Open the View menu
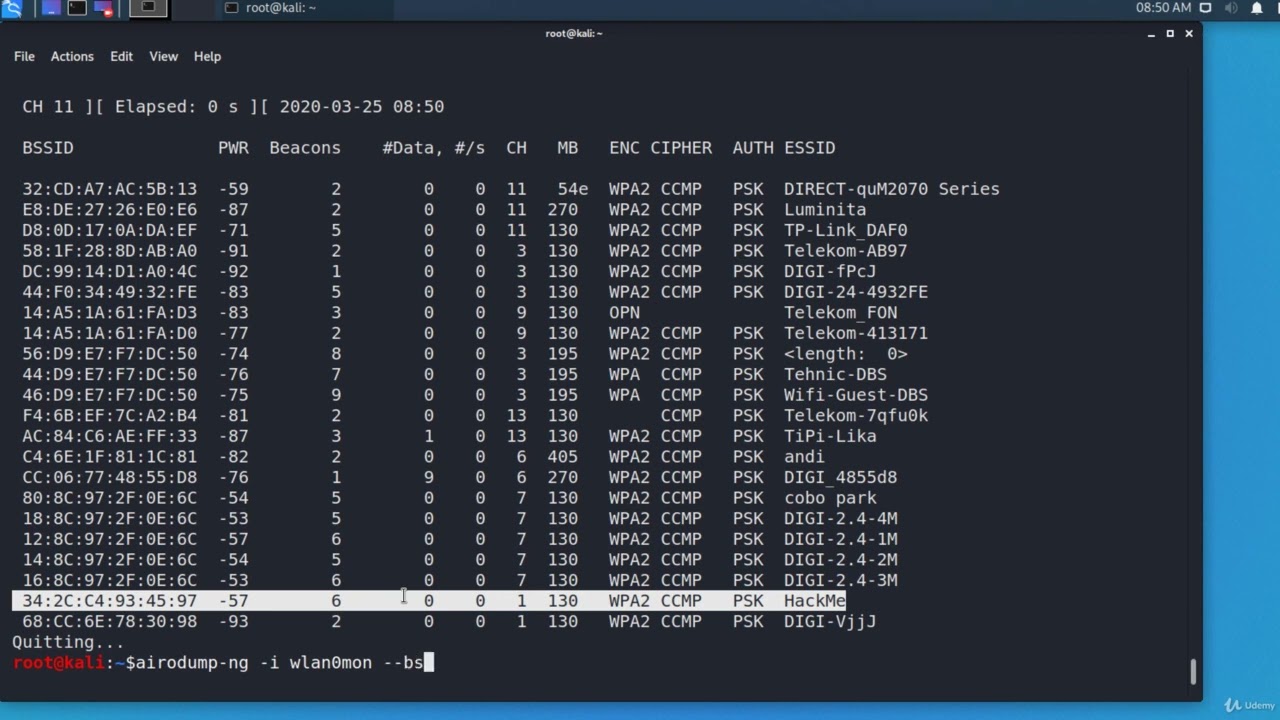This screenshot has width=1280, height=720. click(163, 56)
